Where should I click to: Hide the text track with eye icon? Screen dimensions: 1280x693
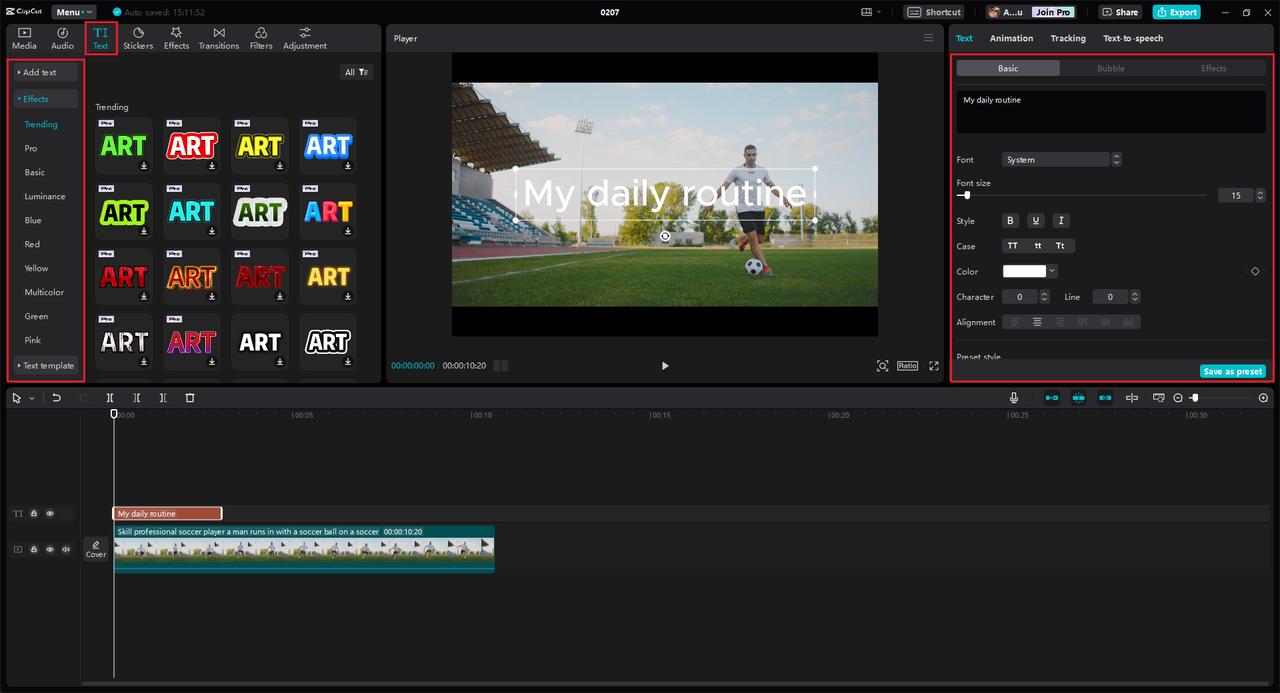click(50, 514)
